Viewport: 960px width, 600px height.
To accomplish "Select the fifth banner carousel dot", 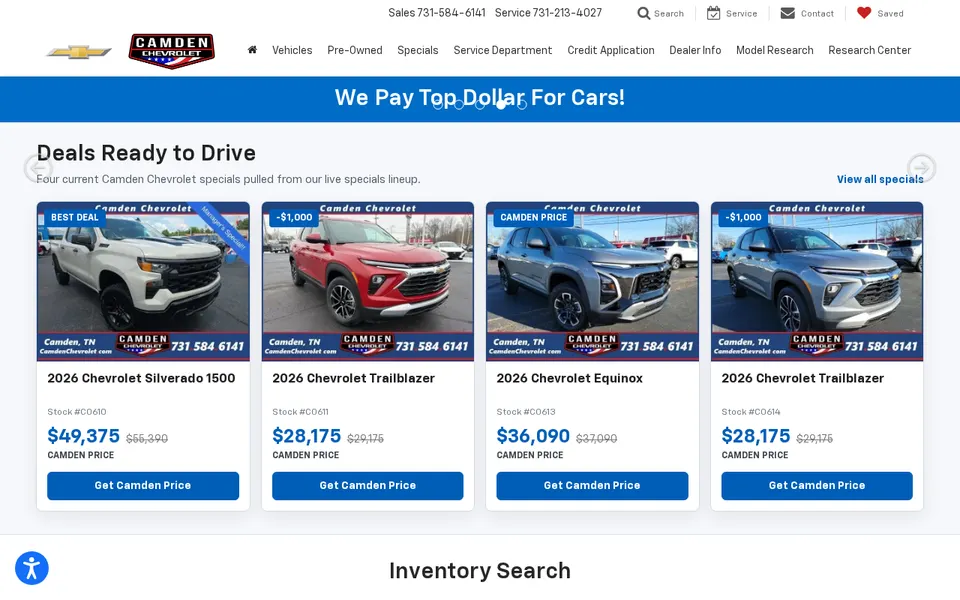I will coord(522,105).
